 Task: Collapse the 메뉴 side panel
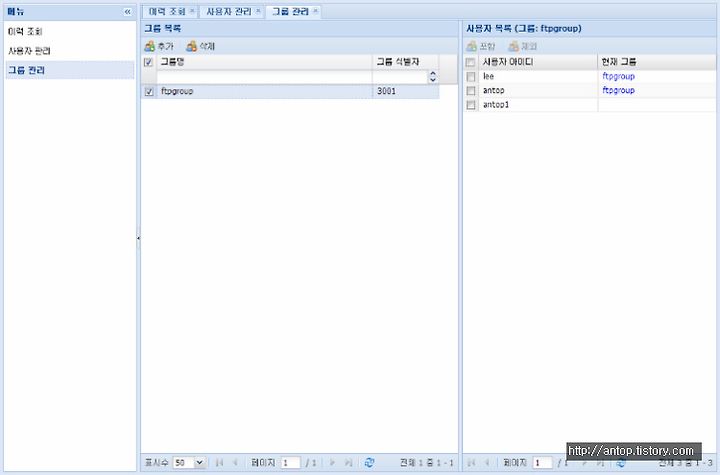pos(128,11)
